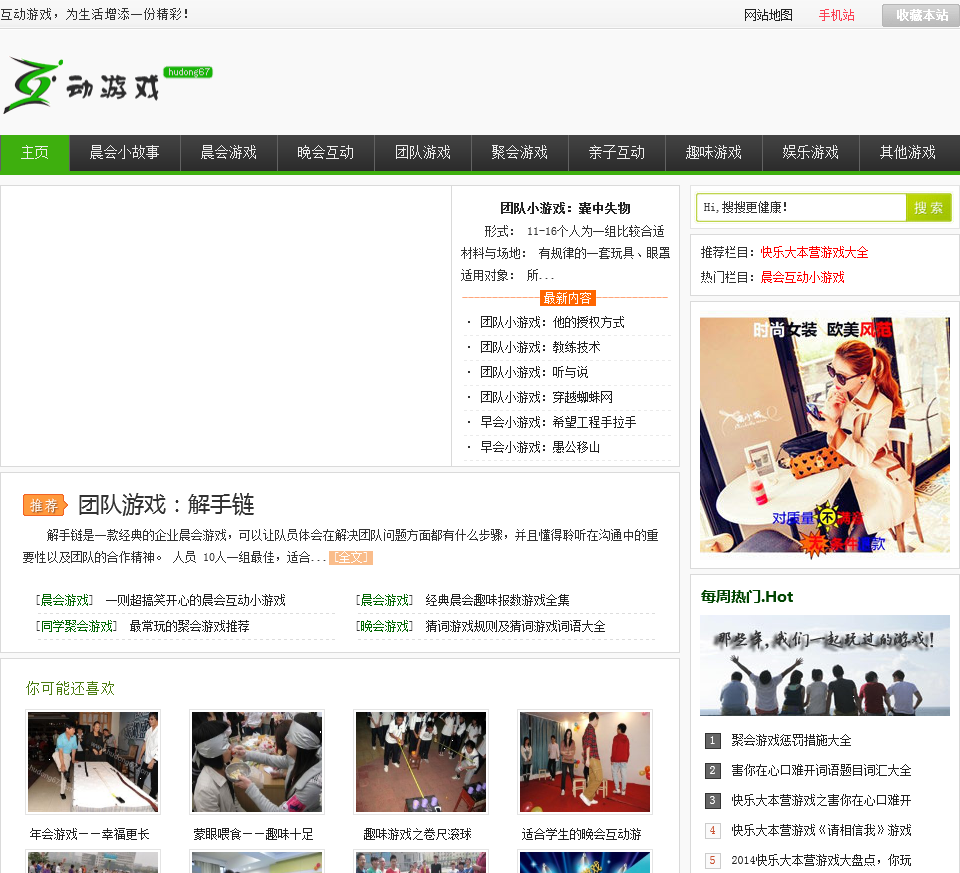Click the 收藏本站 button
This screenshot has height=873, width=960.
click(x=921, y=15)
